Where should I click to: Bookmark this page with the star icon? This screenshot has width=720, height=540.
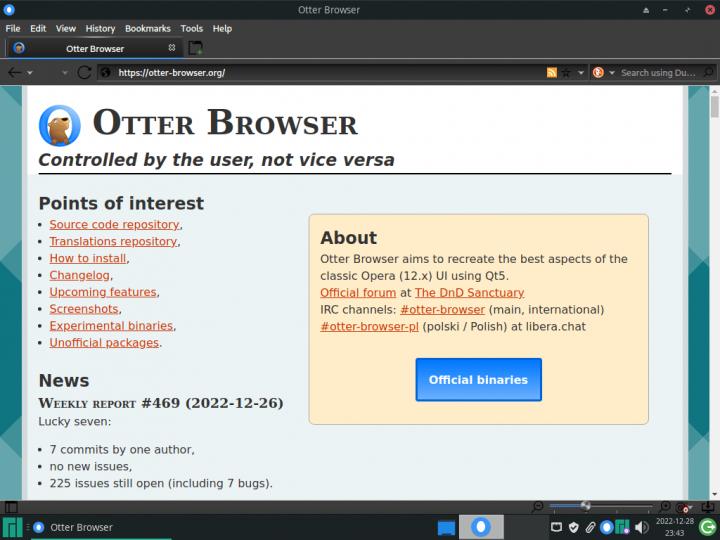(566, 72)
